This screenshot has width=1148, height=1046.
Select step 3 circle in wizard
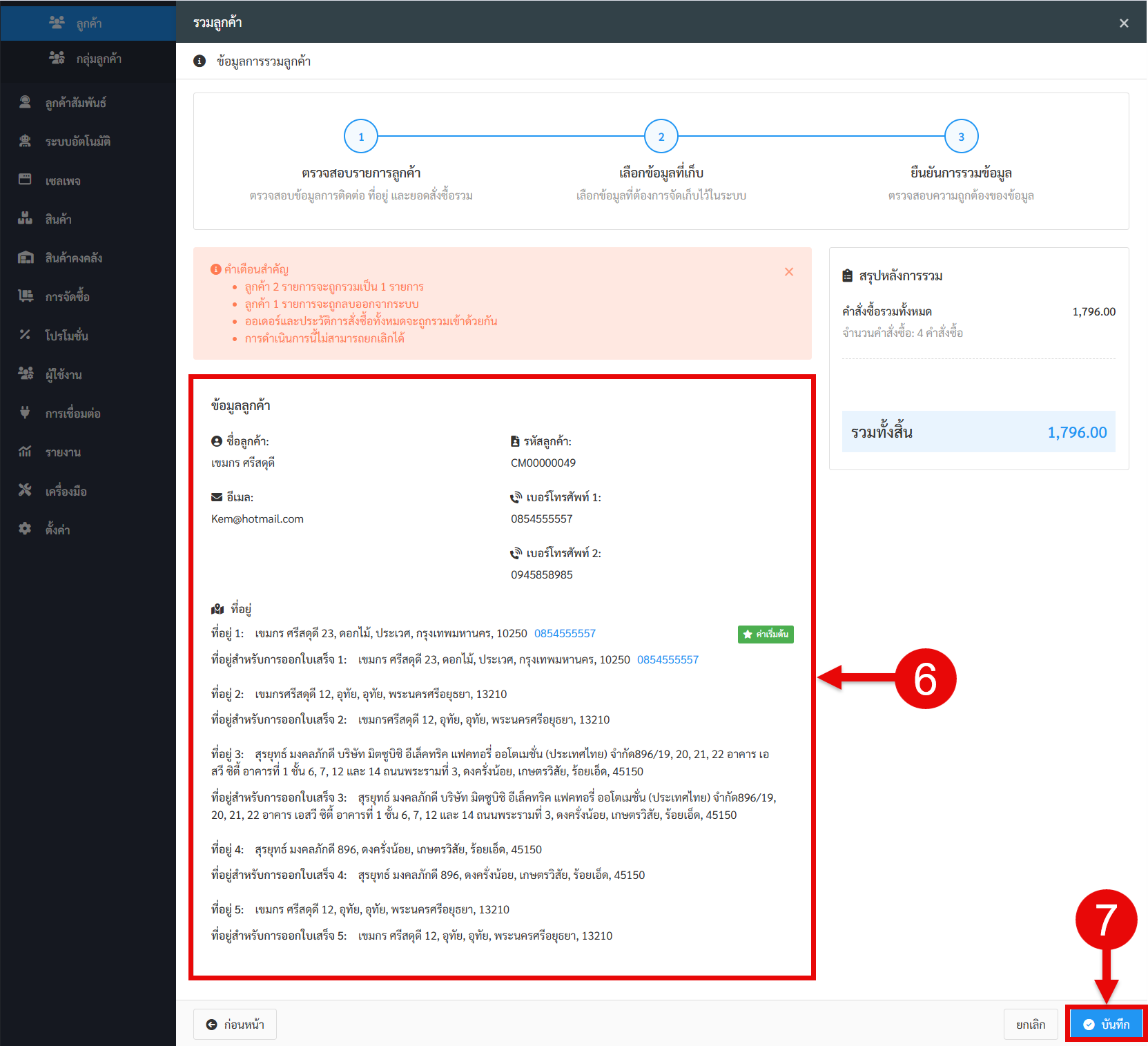961,137
